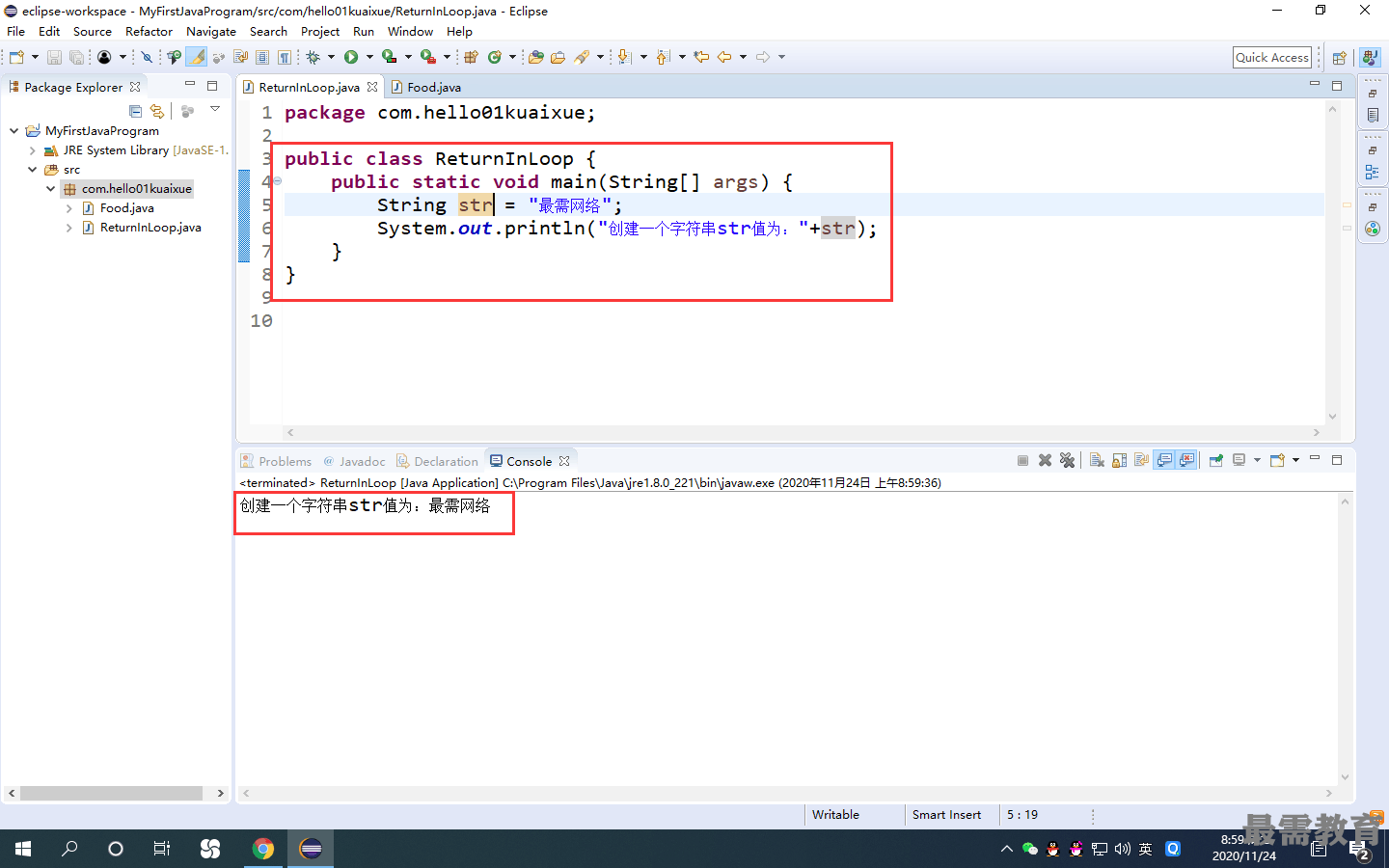The height and width of the screenshot is (868, 1389).
Task: Switch to the Declaration tab
Action: click(x=437, y=461)
